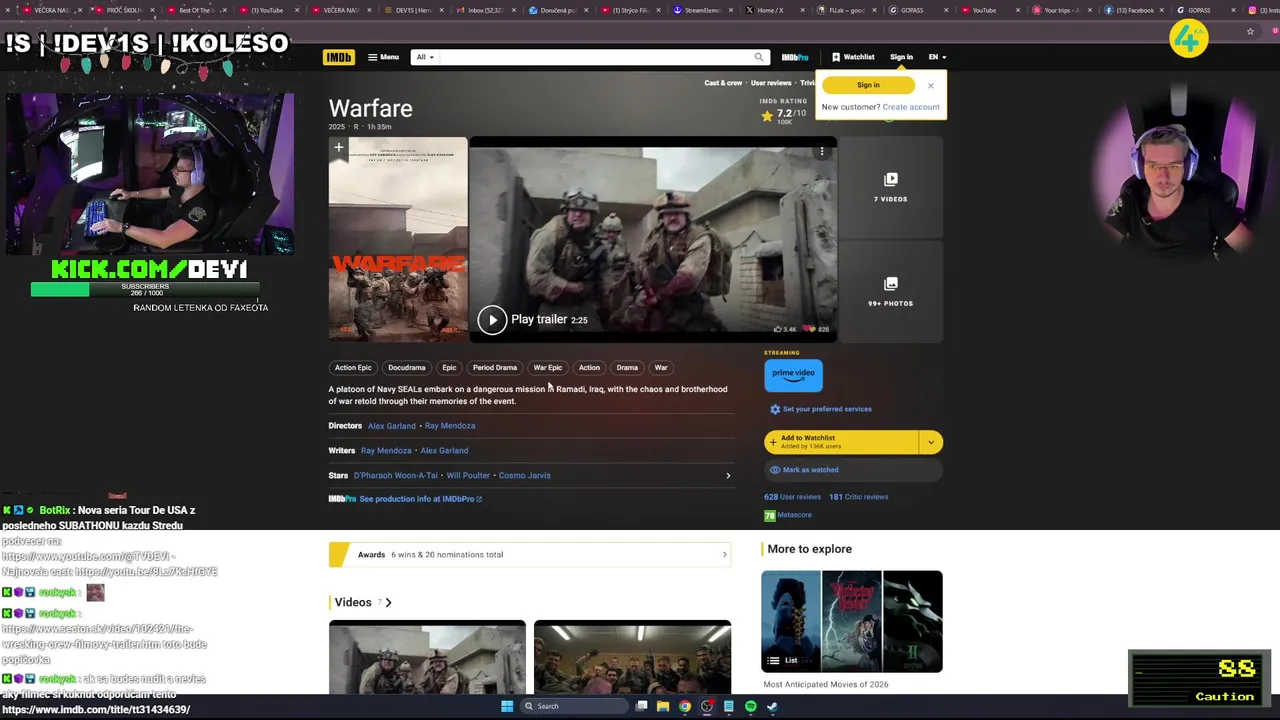This screenshot has width=1280, height=720.
Task: Open star Cosmo Jarvis's page
Action: 525,476
